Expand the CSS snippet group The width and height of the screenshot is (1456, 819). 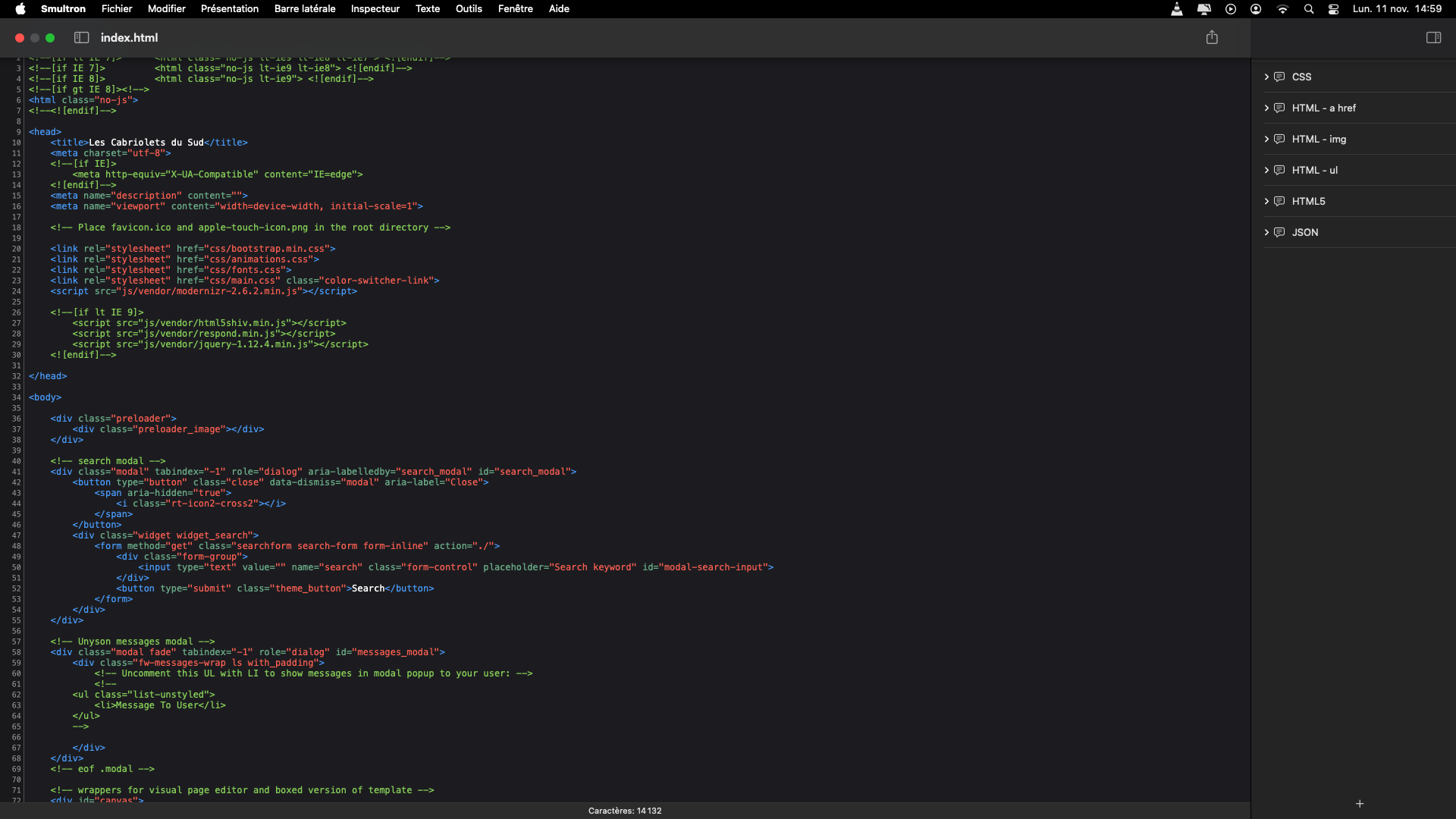click(x=1266, y=77)
